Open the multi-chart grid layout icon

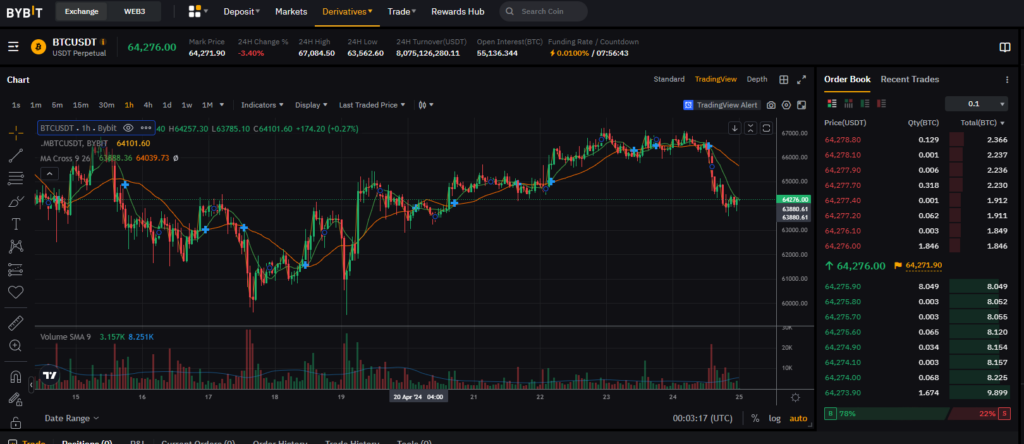(x=784, y=80)
